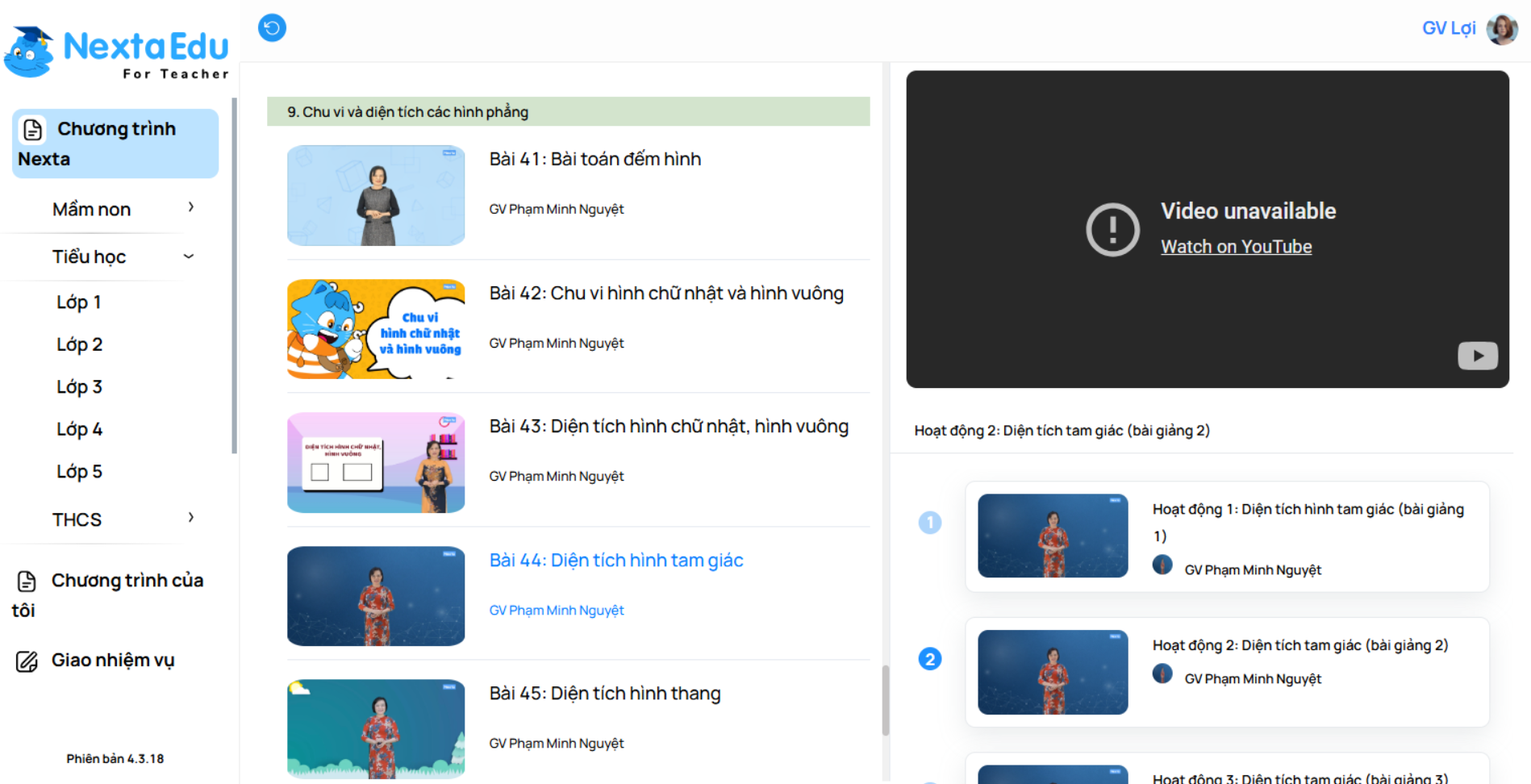Open lesson Bài 45: Diện tích hình thang
Viewport: 1531px width, 784px height.
coord(604,694)
